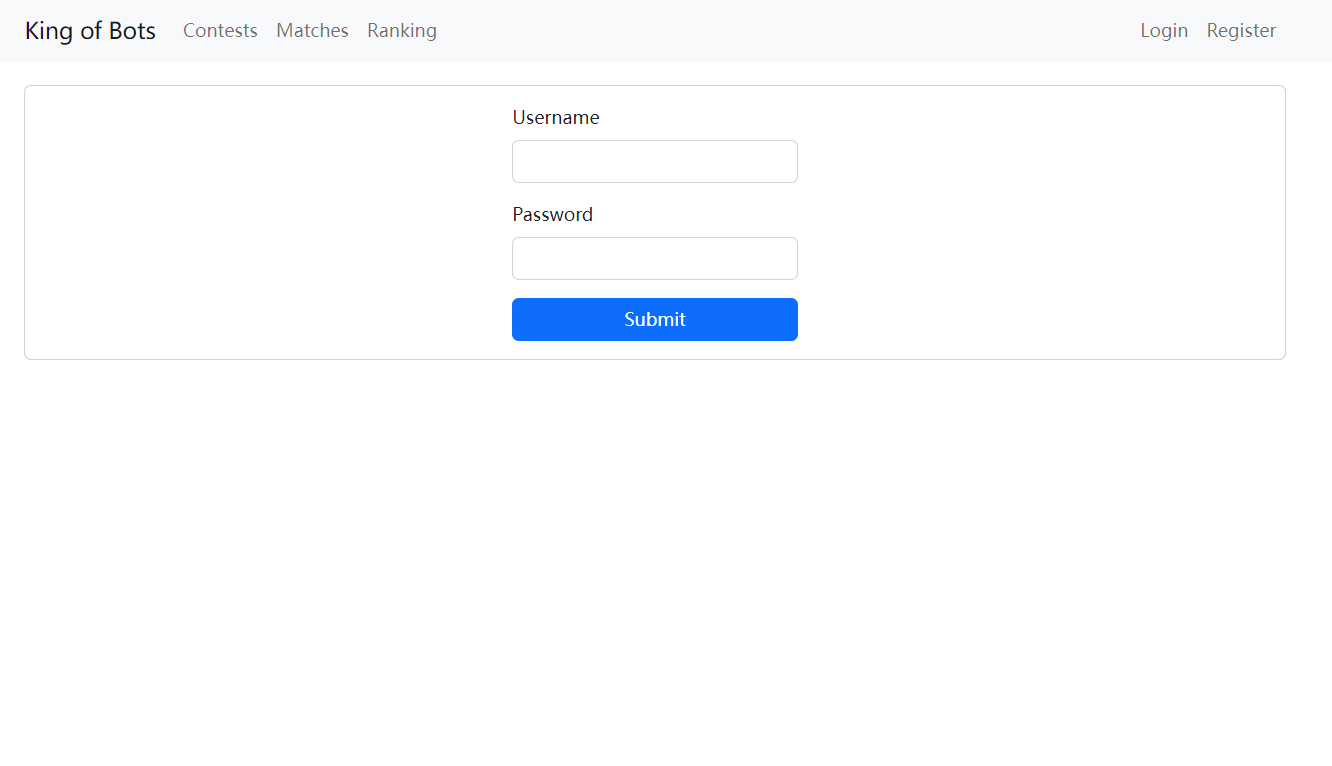
Task: Click the navbar Matches link
Action: tap(312, 30)
